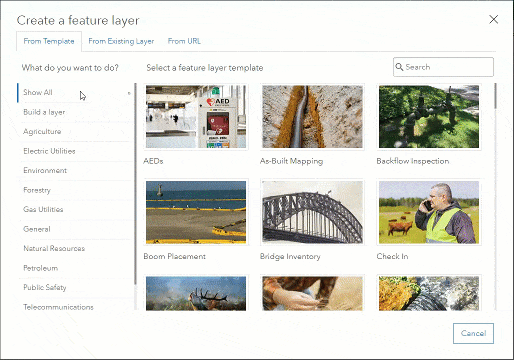Click the Bridge Inventory label
The width and height of the screenshot is (514, 360).
(x=290, y=257)
